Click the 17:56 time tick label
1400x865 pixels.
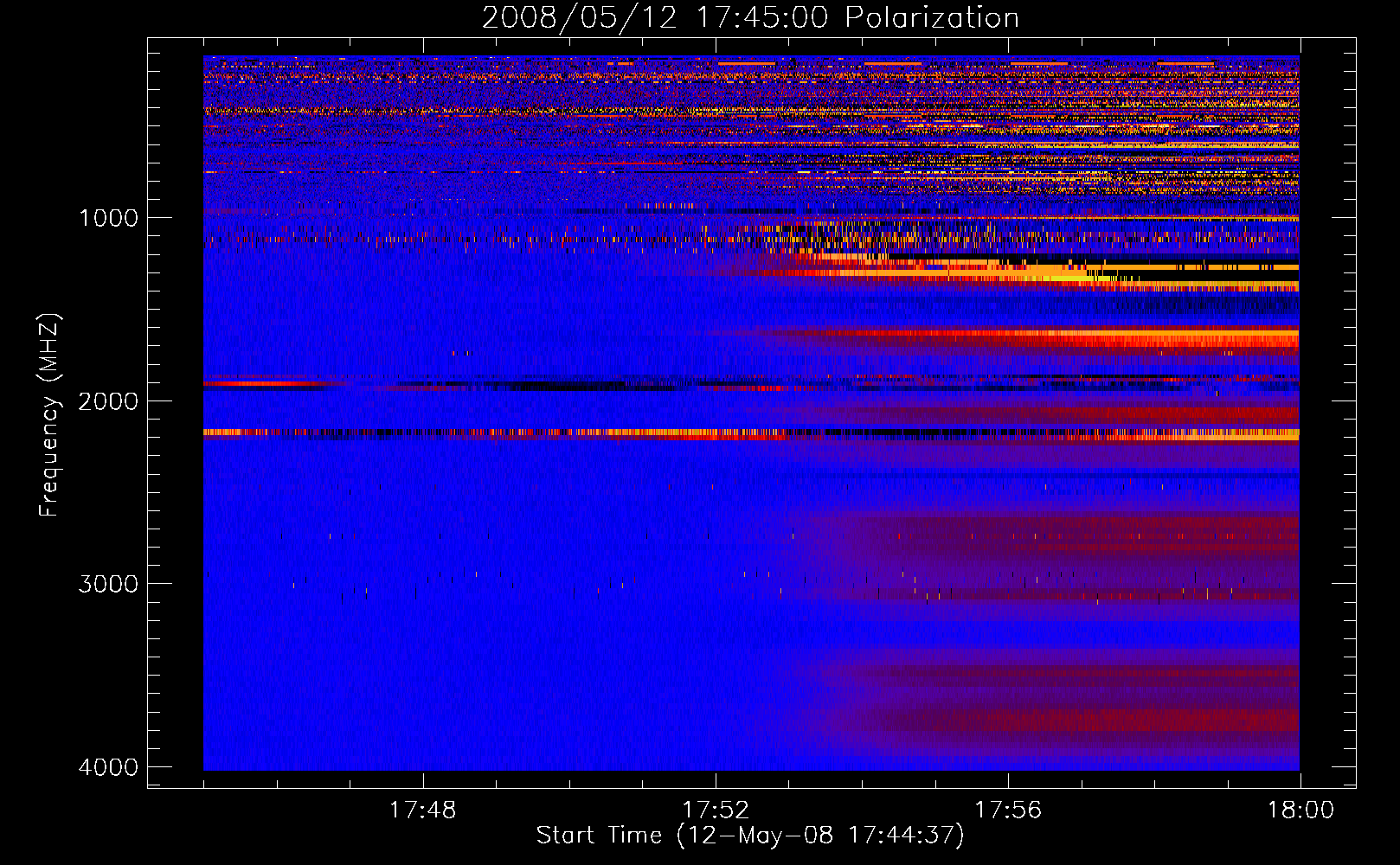click(x=1008, y=811)
